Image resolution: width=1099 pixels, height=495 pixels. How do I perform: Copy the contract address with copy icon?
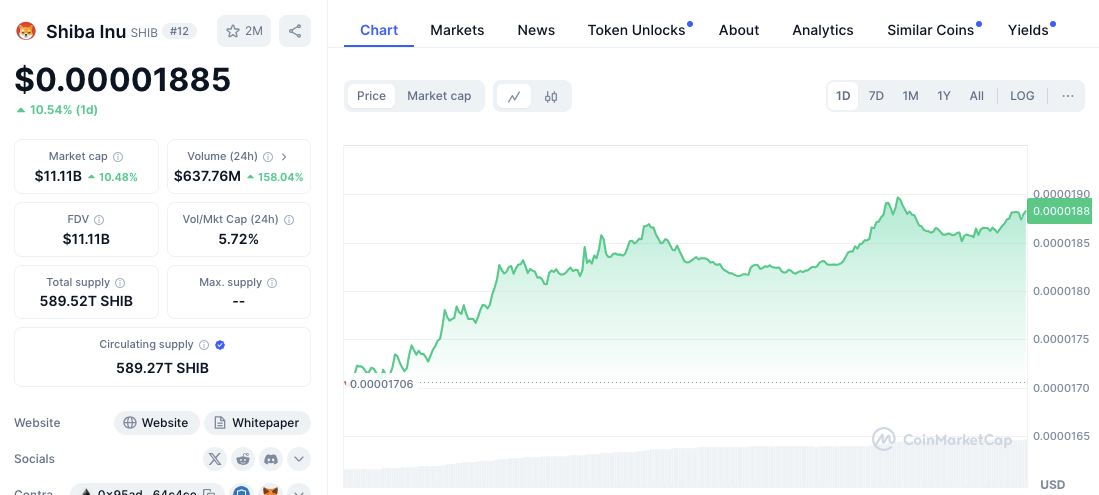pos(208,493)
